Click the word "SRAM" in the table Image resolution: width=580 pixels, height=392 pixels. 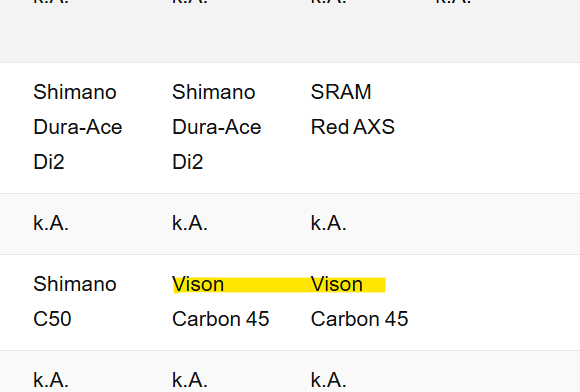click(x=341, y=92)
